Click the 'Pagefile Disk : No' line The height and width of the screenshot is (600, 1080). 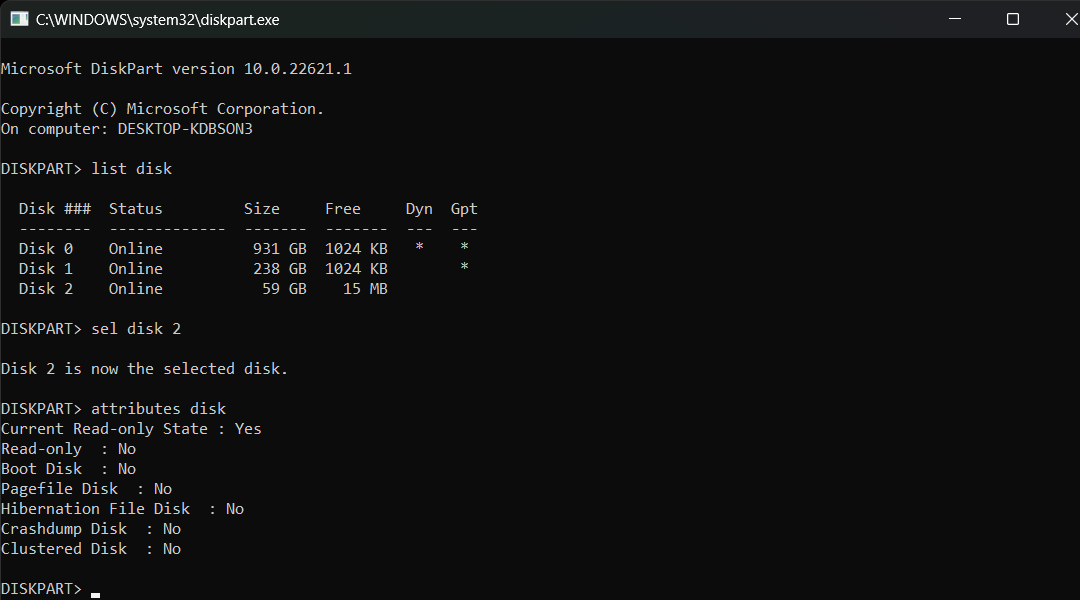tap(87, 488)
